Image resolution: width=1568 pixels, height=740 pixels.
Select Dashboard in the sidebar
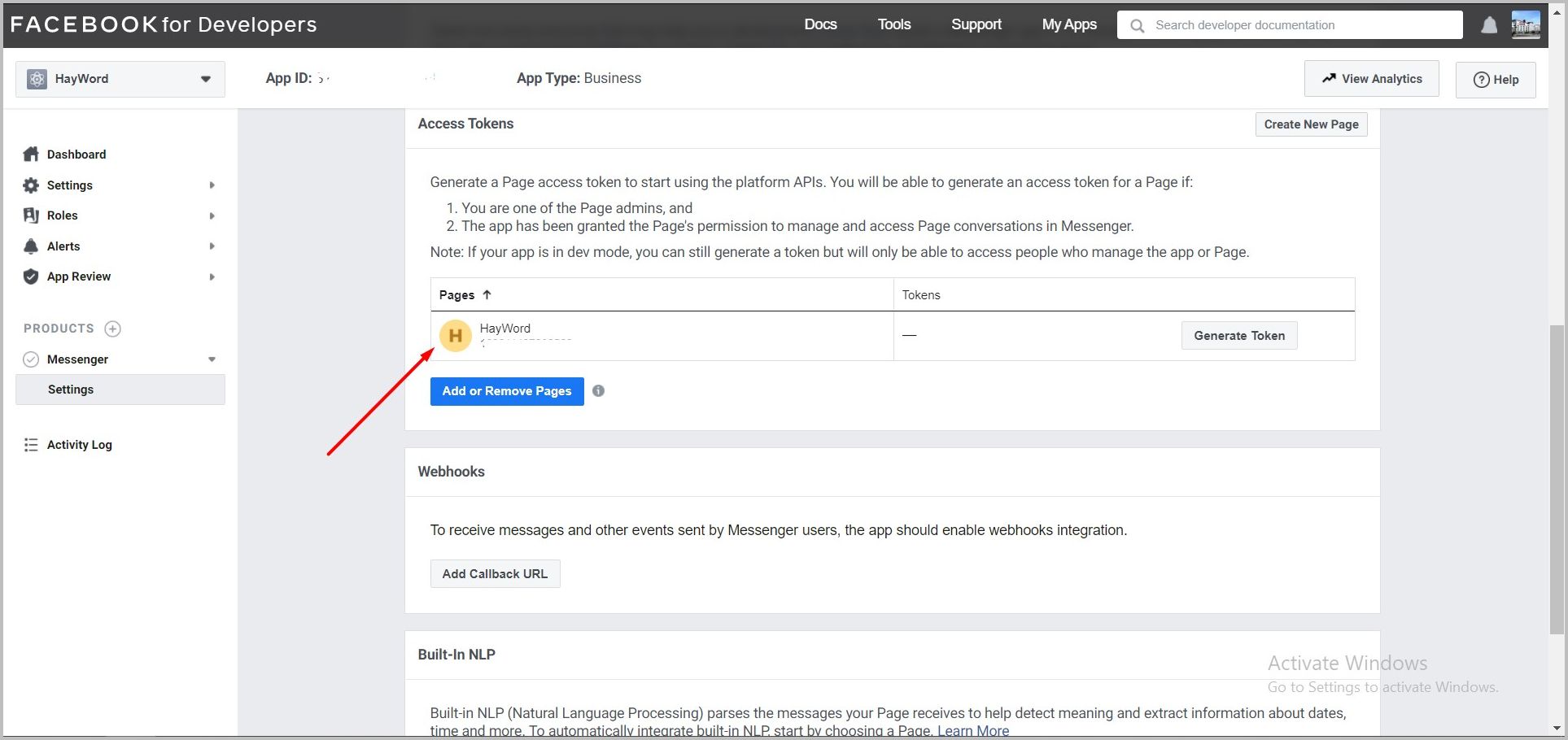pyautogui.click(x=76, y=155)
